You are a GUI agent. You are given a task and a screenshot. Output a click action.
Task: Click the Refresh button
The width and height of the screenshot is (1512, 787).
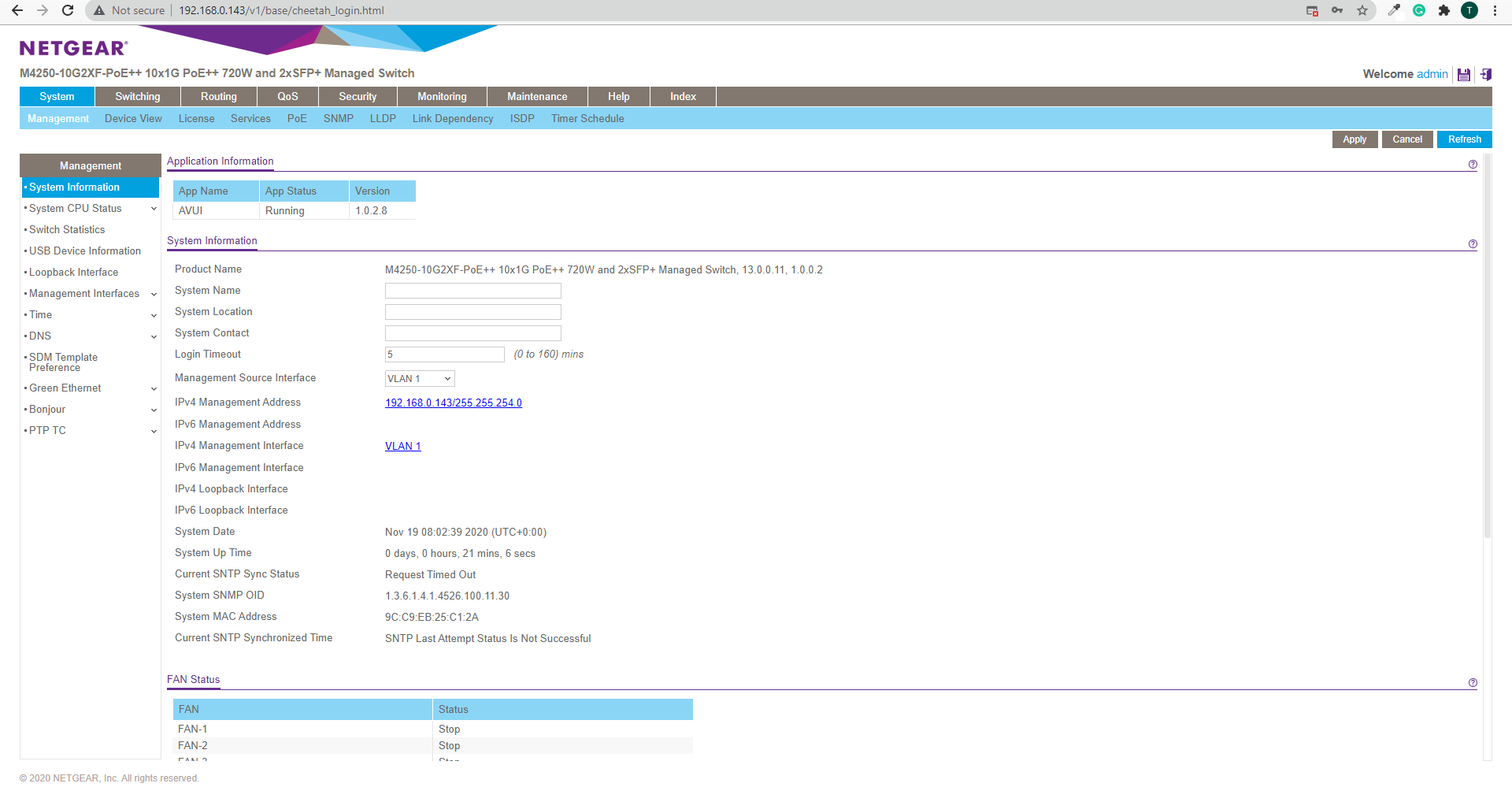pyautogui.click(x=1465, y=139)
